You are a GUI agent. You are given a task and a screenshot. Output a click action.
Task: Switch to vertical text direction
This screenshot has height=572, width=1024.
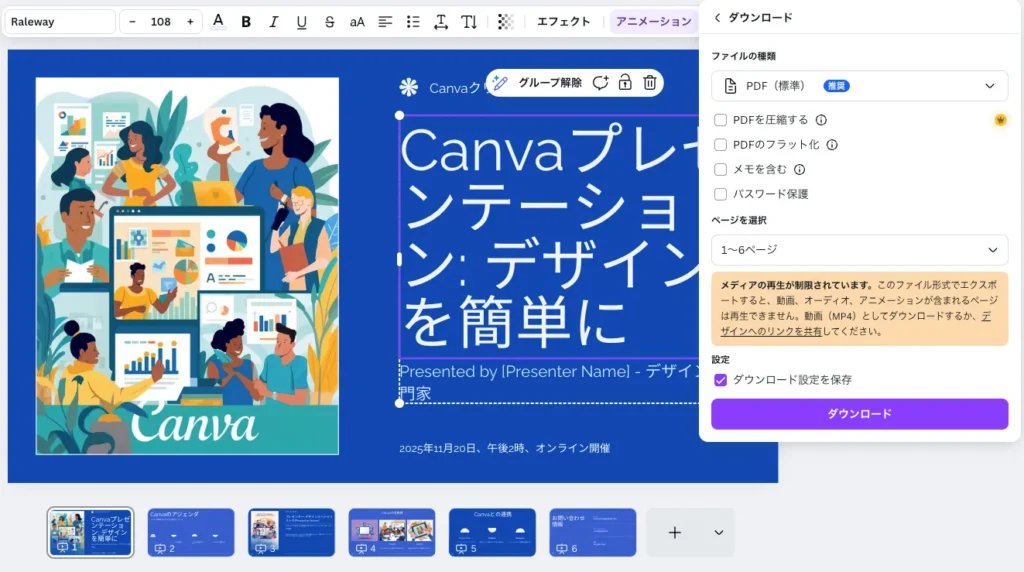pyautogui.click(x=469, y=22)
